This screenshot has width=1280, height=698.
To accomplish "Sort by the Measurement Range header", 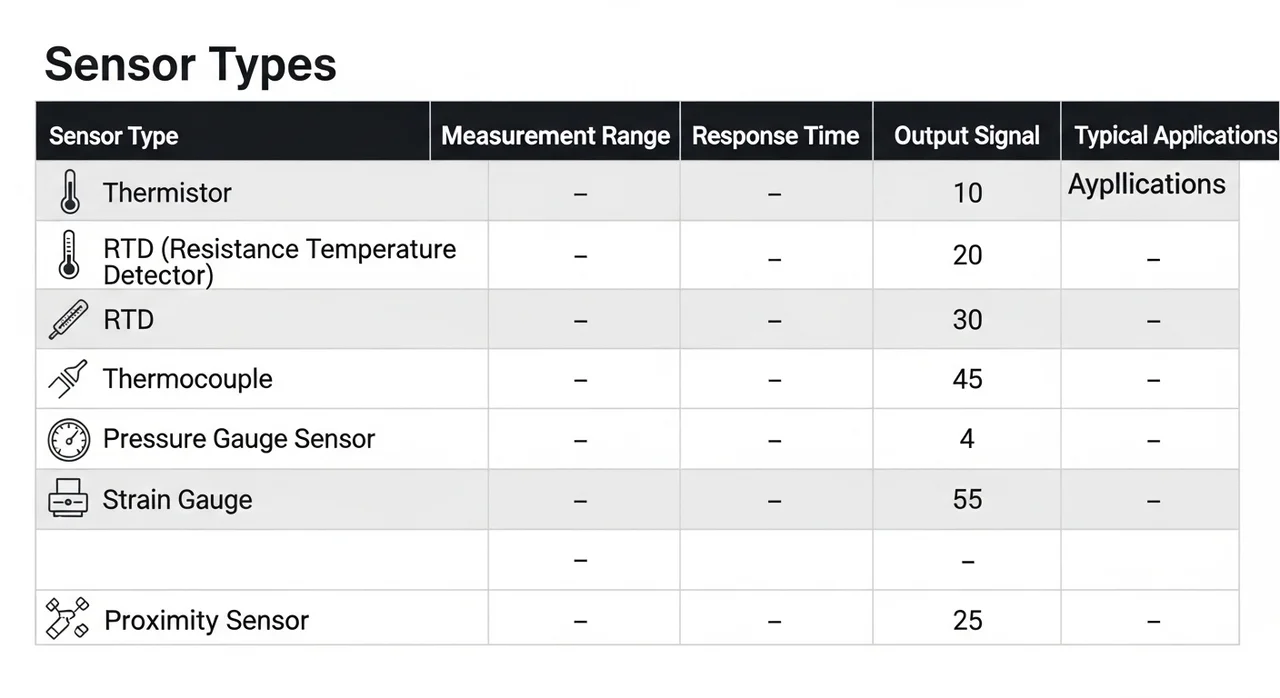I will [555, 136].
